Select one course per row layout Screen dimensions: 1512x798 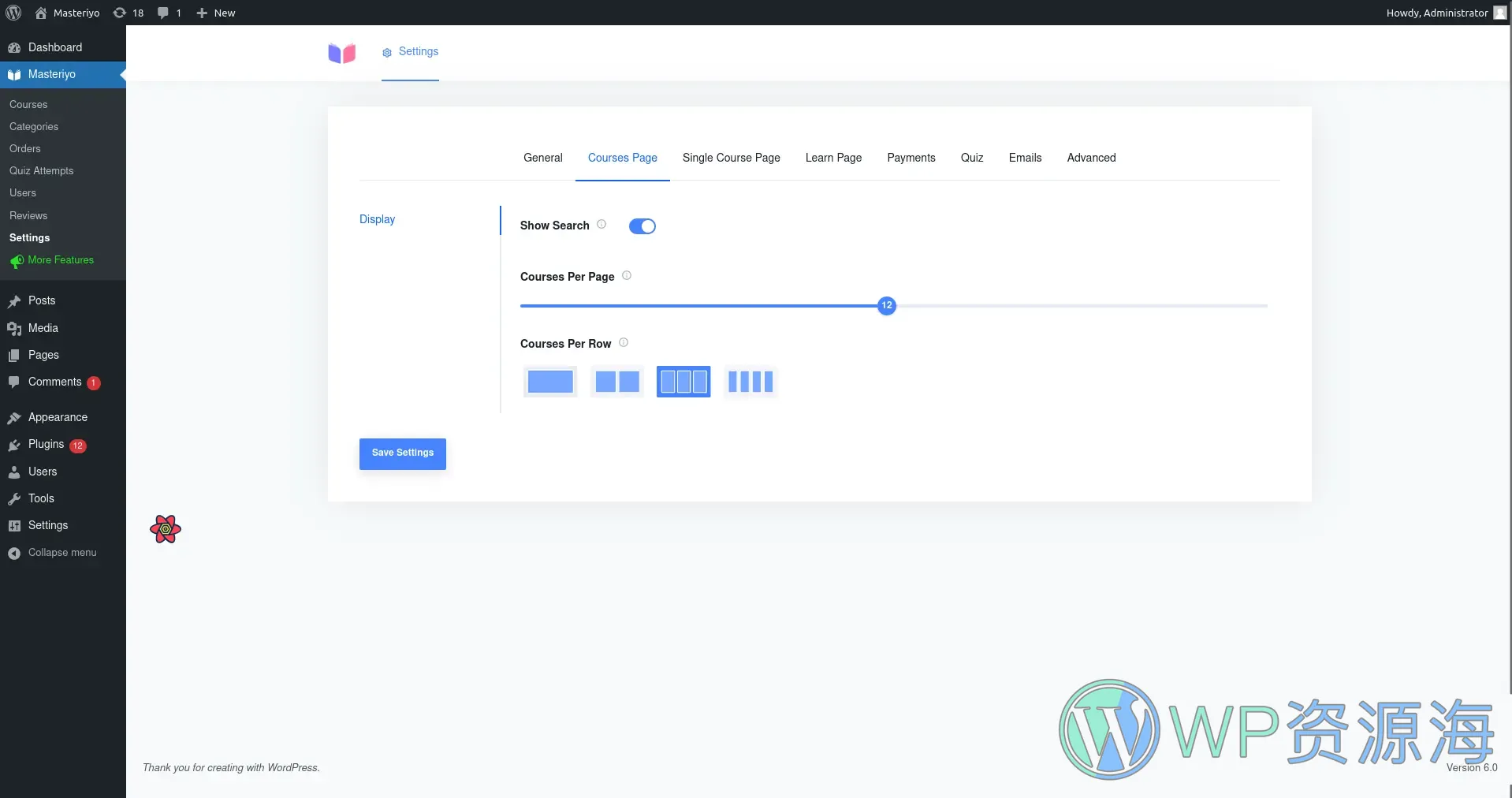click(x=550, y=382)
